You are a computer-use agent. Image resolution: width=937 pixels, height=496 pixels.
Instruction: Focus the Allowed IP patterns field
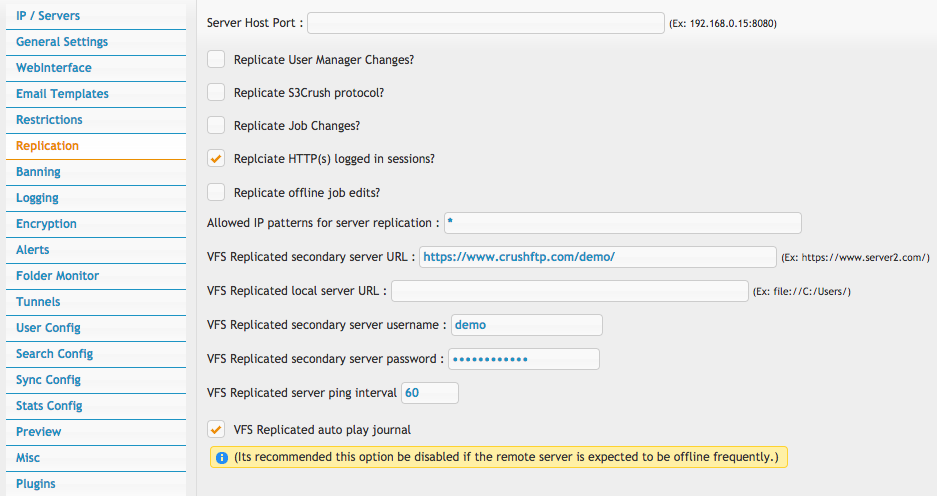tap(623, 223)
